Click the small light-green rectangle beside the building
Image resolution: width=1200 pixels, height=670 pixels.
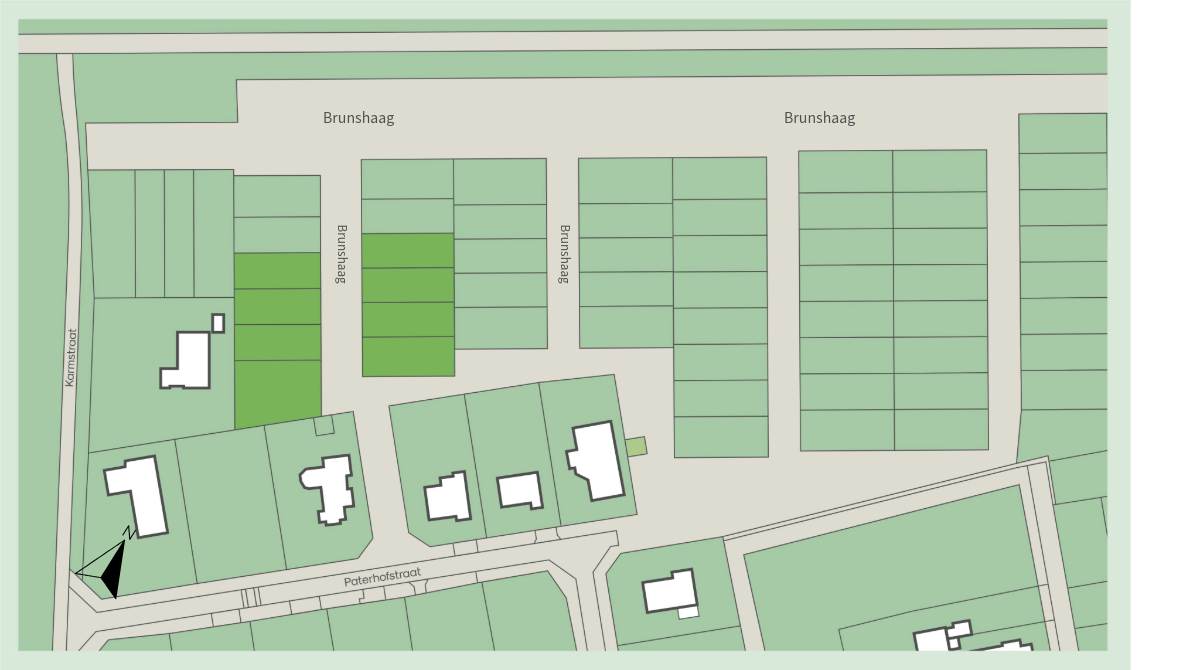click(x=637, y=447)
